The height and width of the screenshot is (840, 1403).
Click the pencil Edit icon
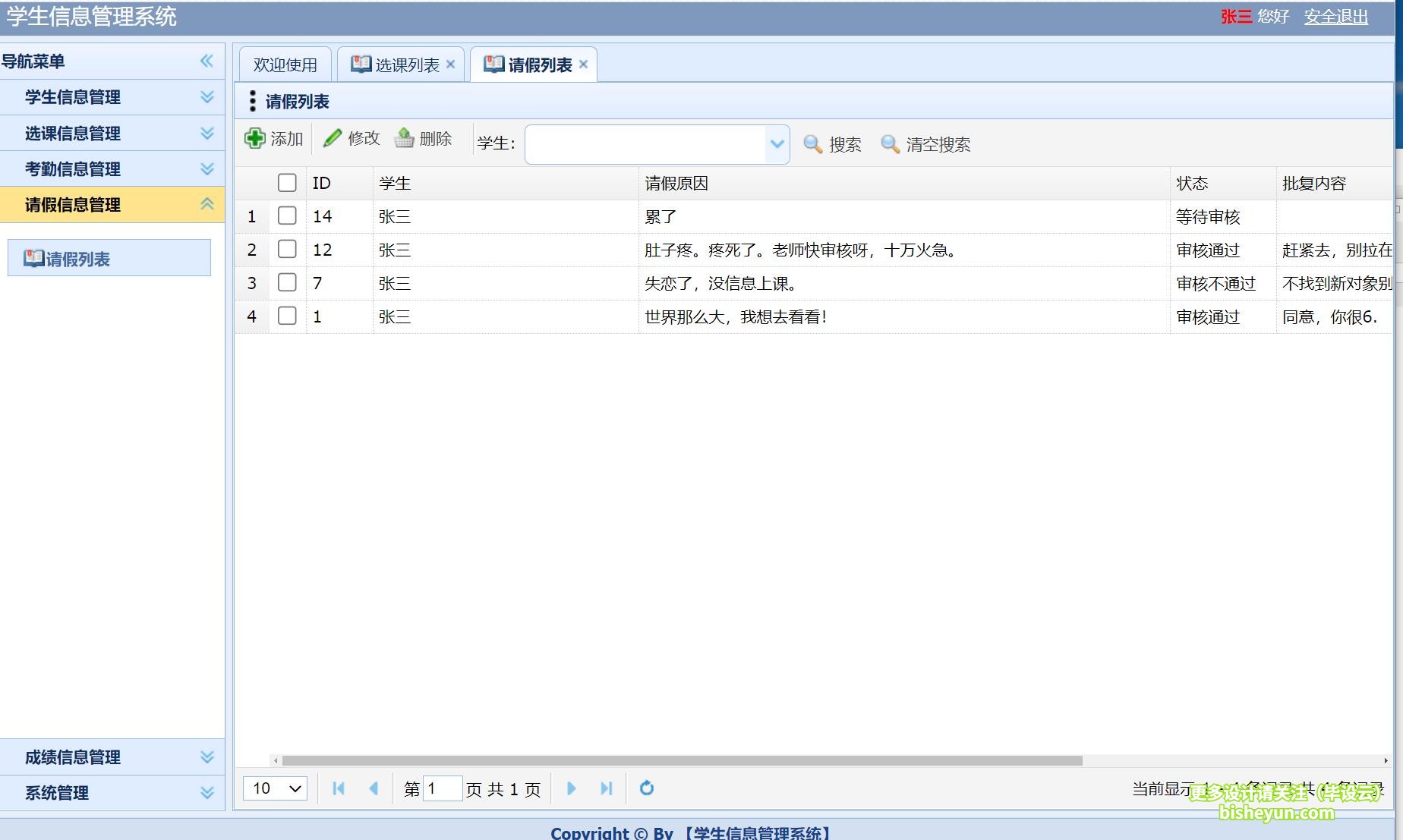333,138
